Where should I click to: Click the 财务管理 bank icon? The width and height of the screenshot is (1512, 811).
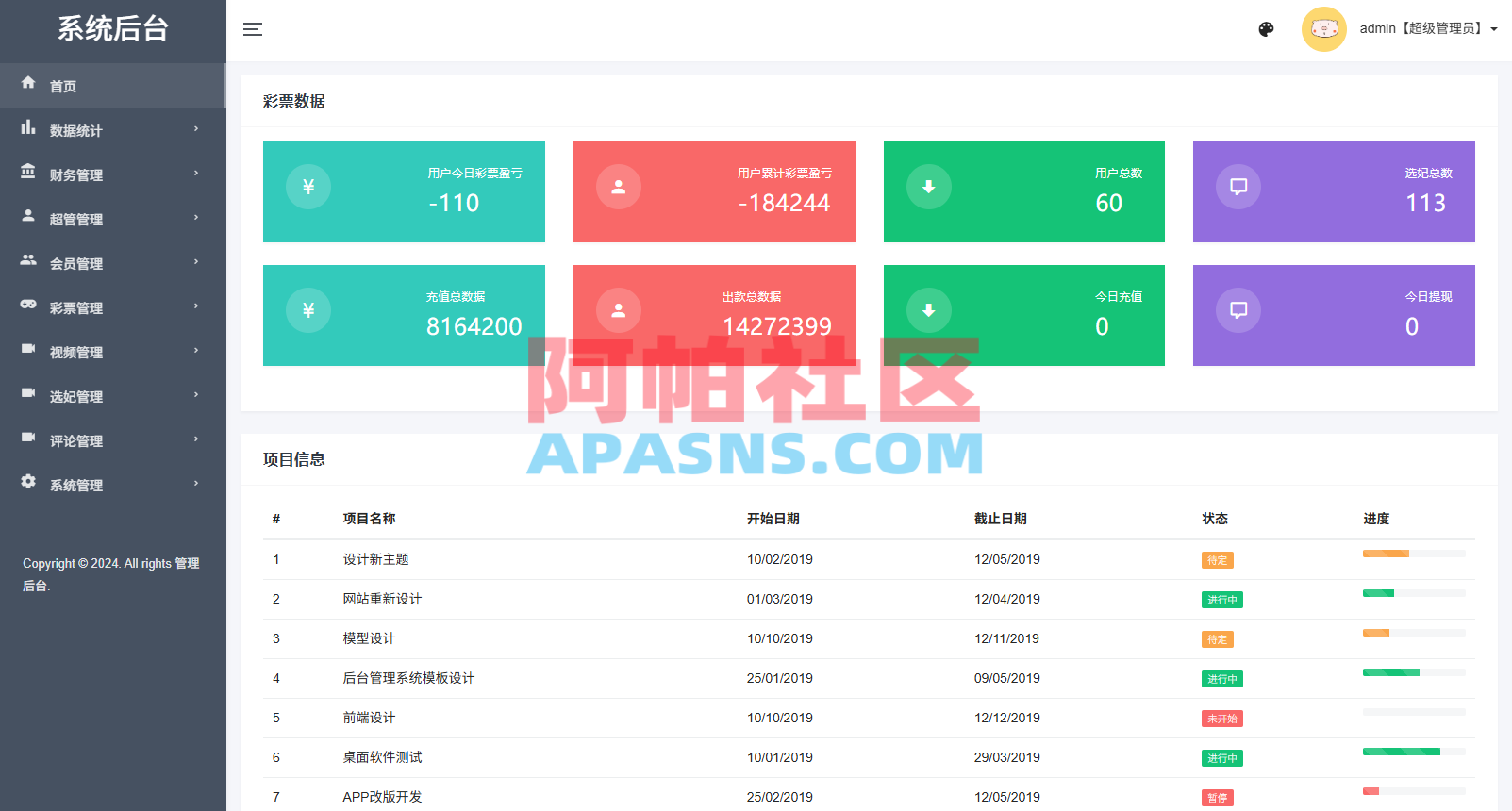point(28,172)
